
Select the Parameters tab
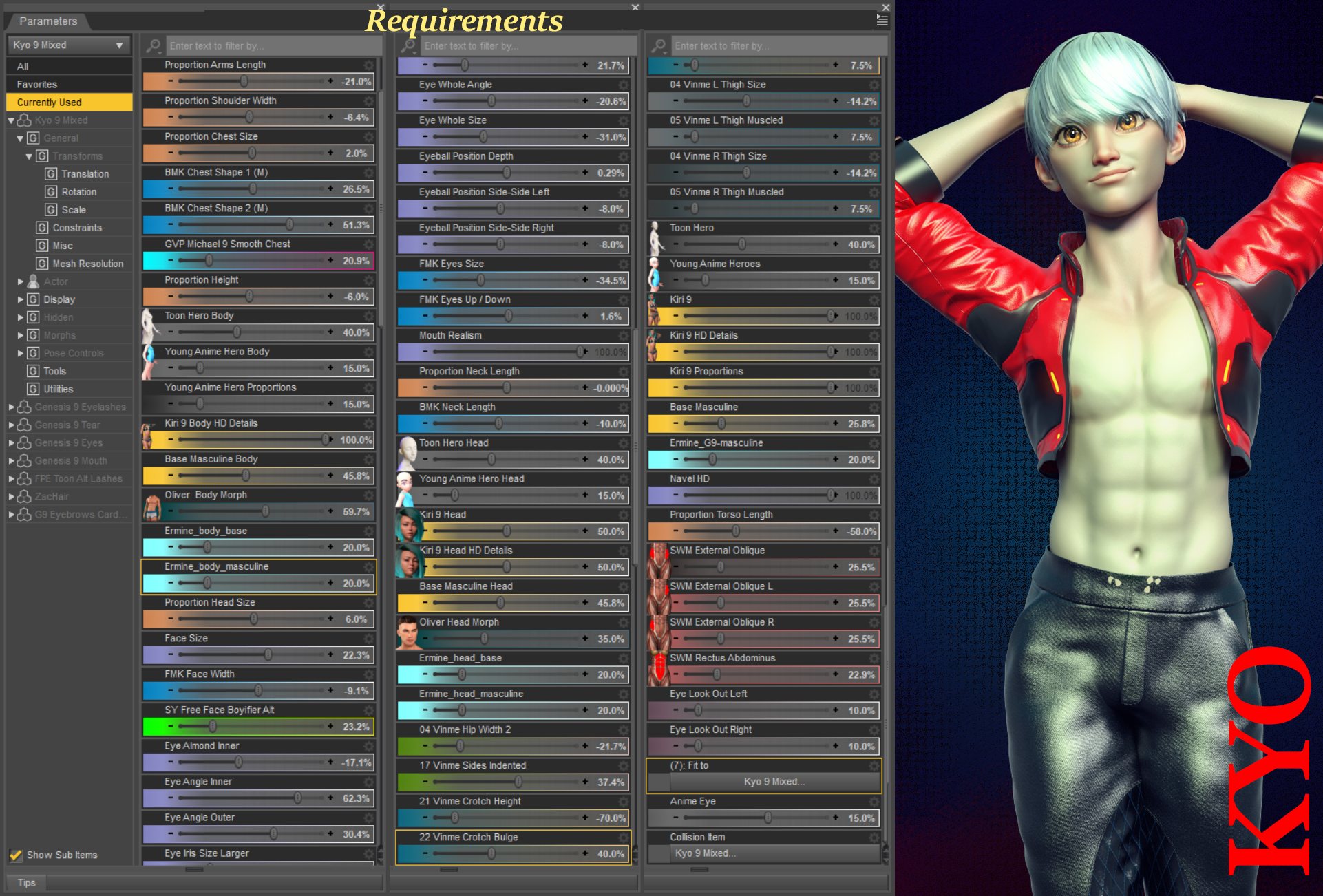[x=48, y=21]
